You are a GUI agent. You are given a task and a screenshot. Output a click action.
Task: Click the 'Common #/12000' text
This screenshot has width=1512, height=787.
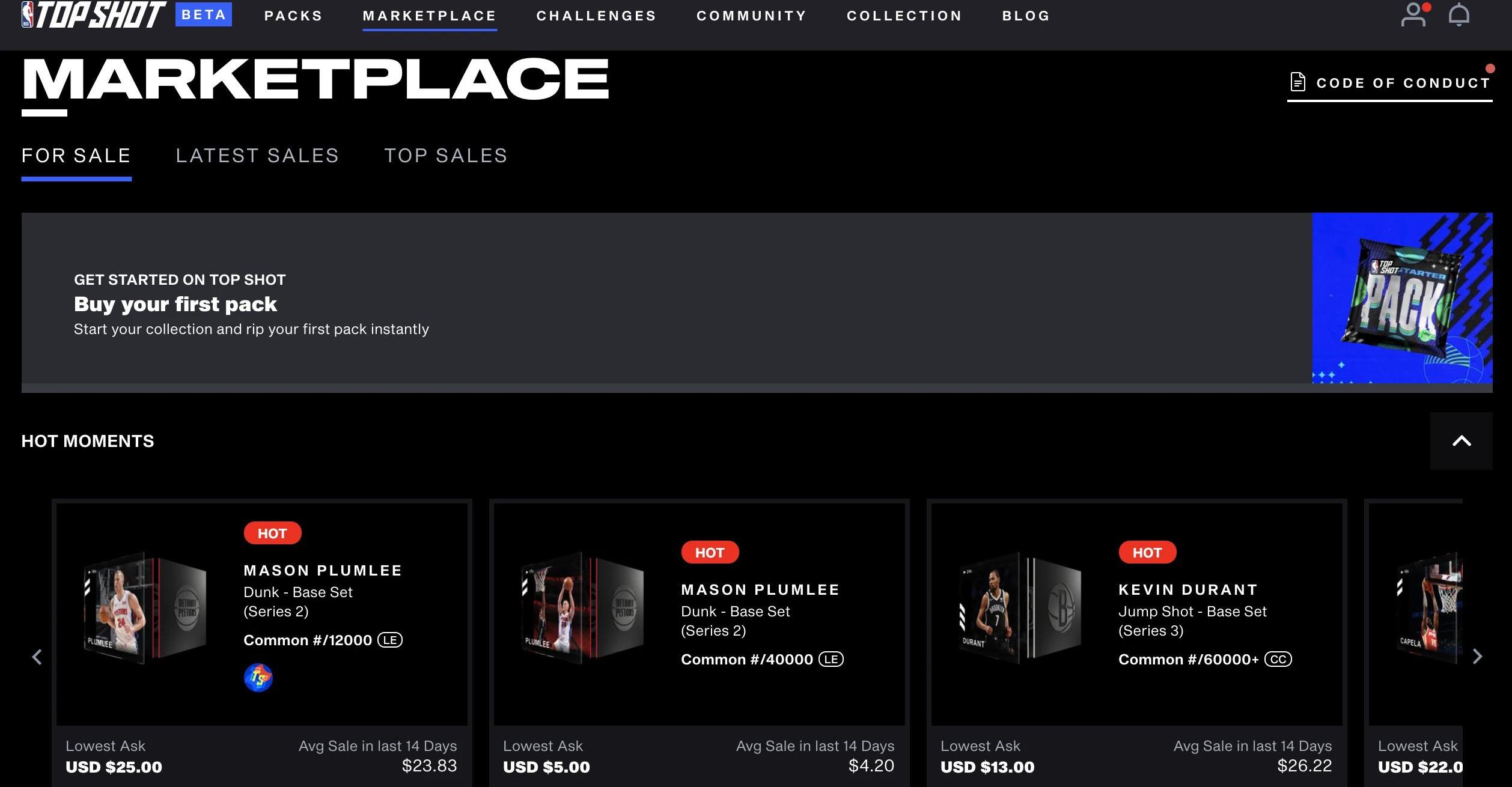[308, 640]
